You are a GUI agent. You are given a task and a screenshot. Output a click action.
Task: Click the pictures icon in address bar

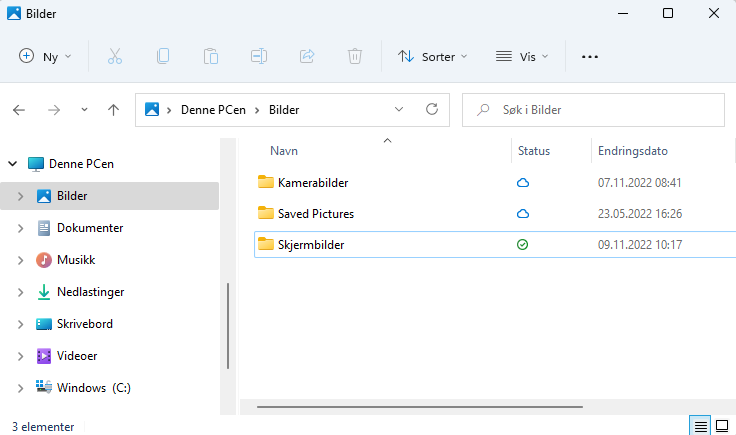pyautogui.click(x=152, y=110)
